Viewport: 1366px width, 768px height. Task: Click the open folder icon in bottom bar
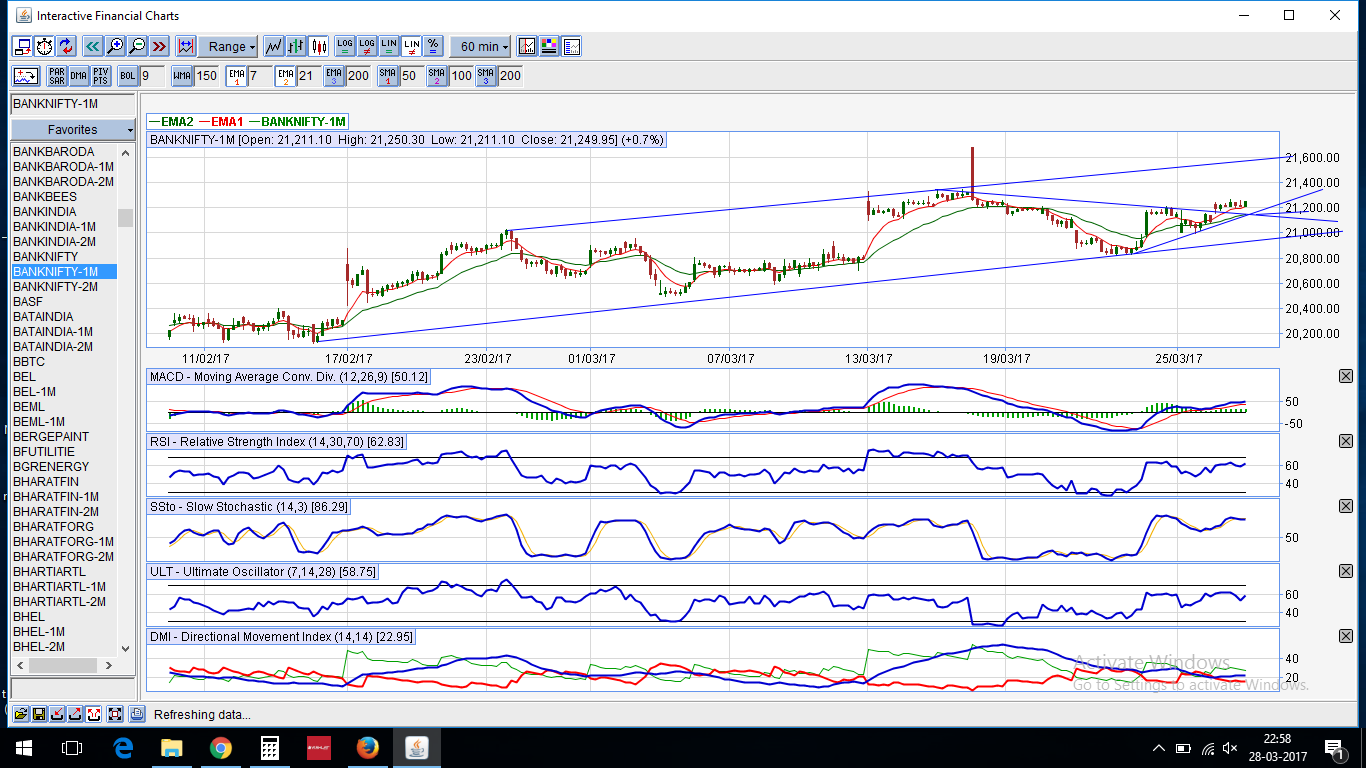[21, 714]
